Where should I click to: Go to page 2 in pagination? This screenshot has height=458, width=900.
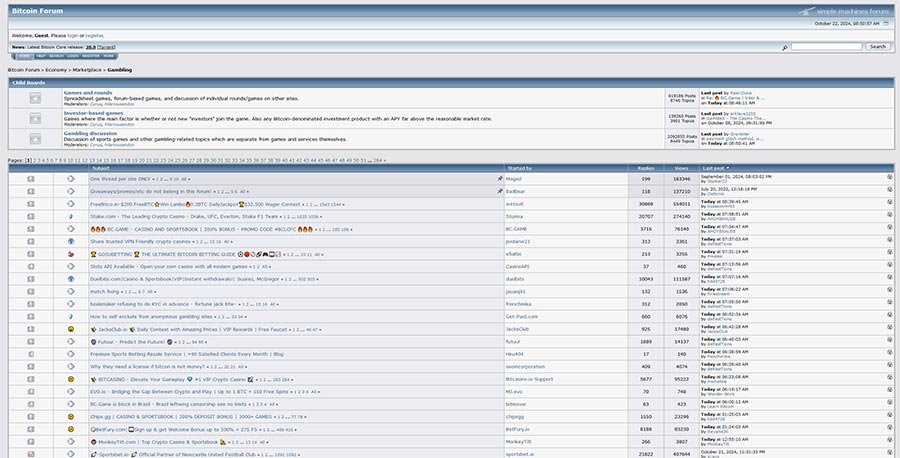click(x=35, y=161)
